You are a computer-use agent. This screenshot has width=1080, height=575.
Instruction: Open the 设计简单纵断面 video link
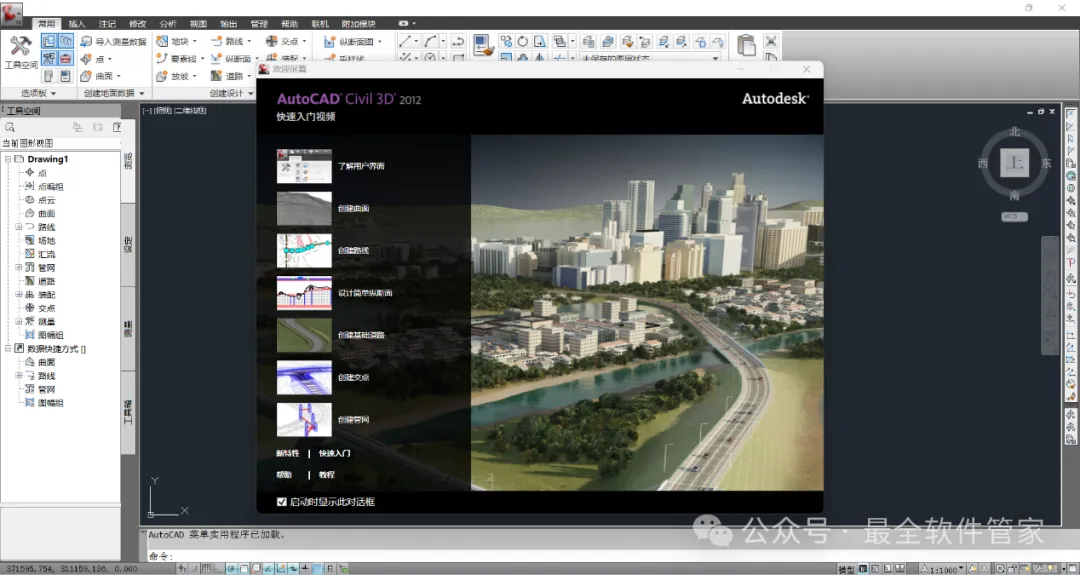(365, 293)
